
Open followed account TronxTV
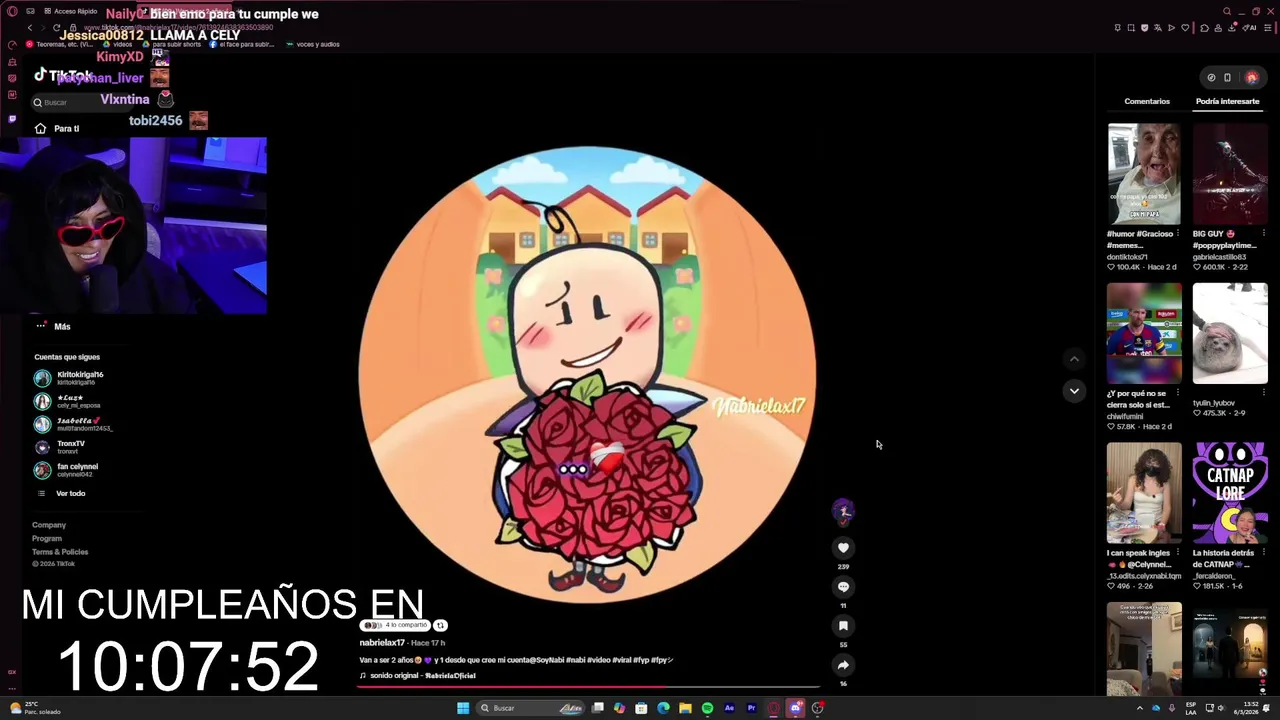tap(60, 447)
